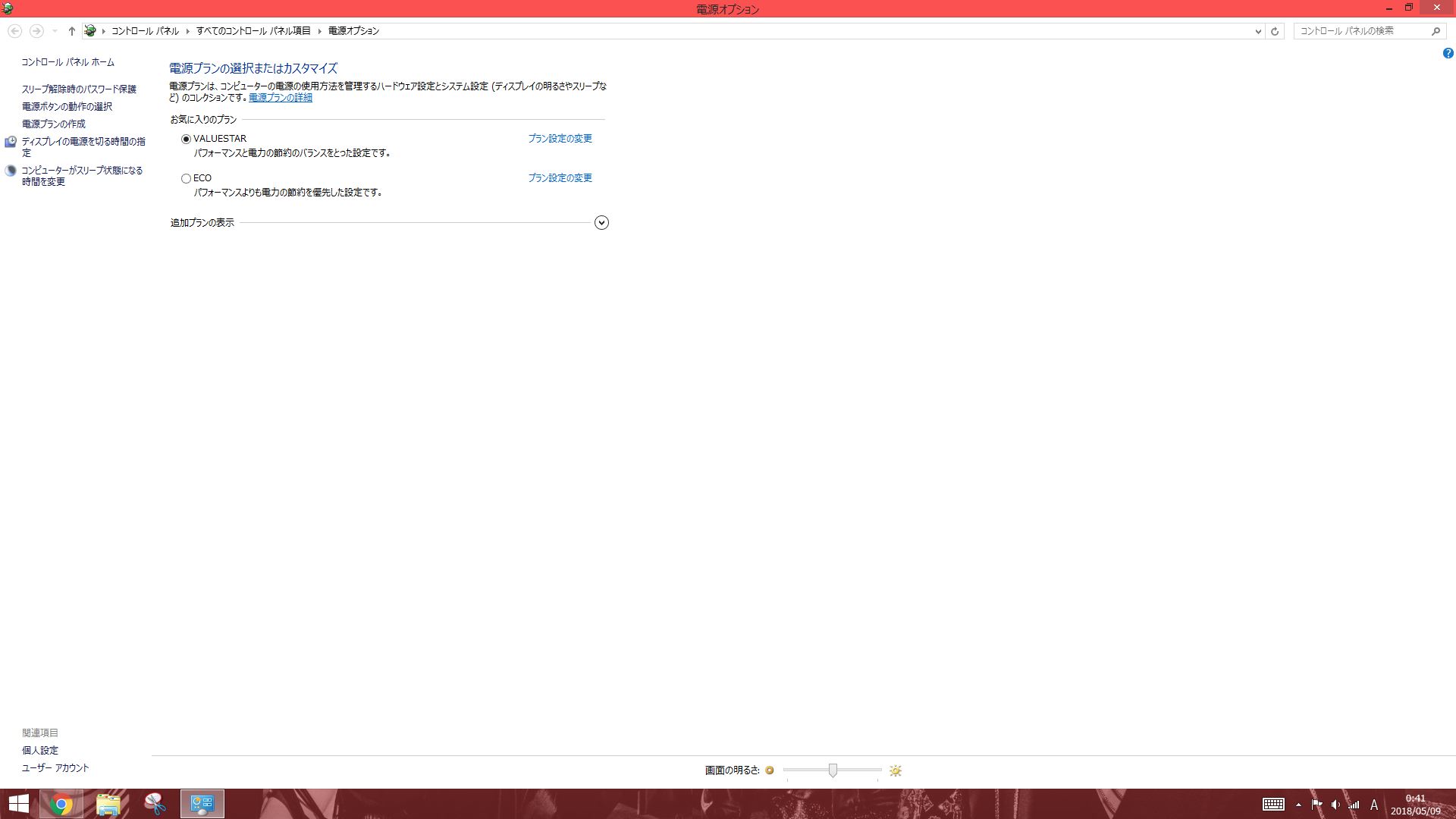
Task: Open the Snipping Tool taskbar icon
Action: [x=155, y=804]
